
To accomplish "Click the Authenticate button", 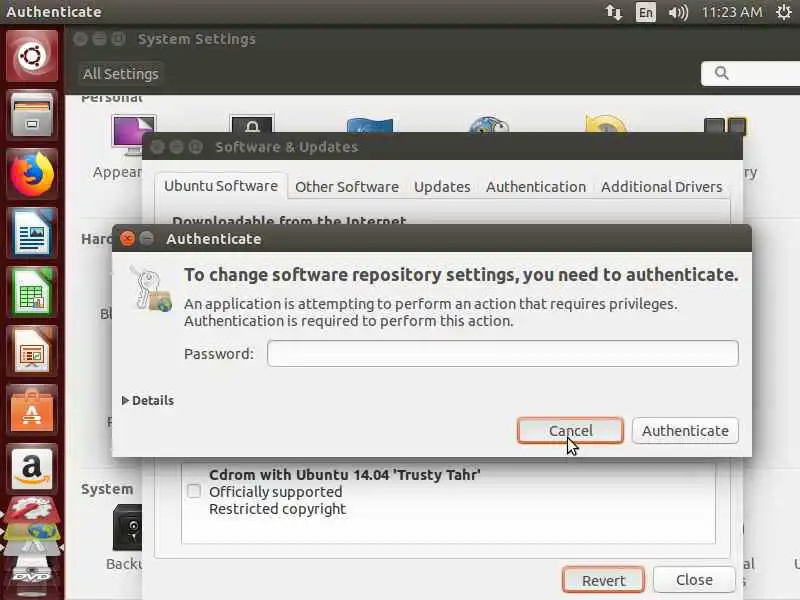I will click(x=685, y=431).
